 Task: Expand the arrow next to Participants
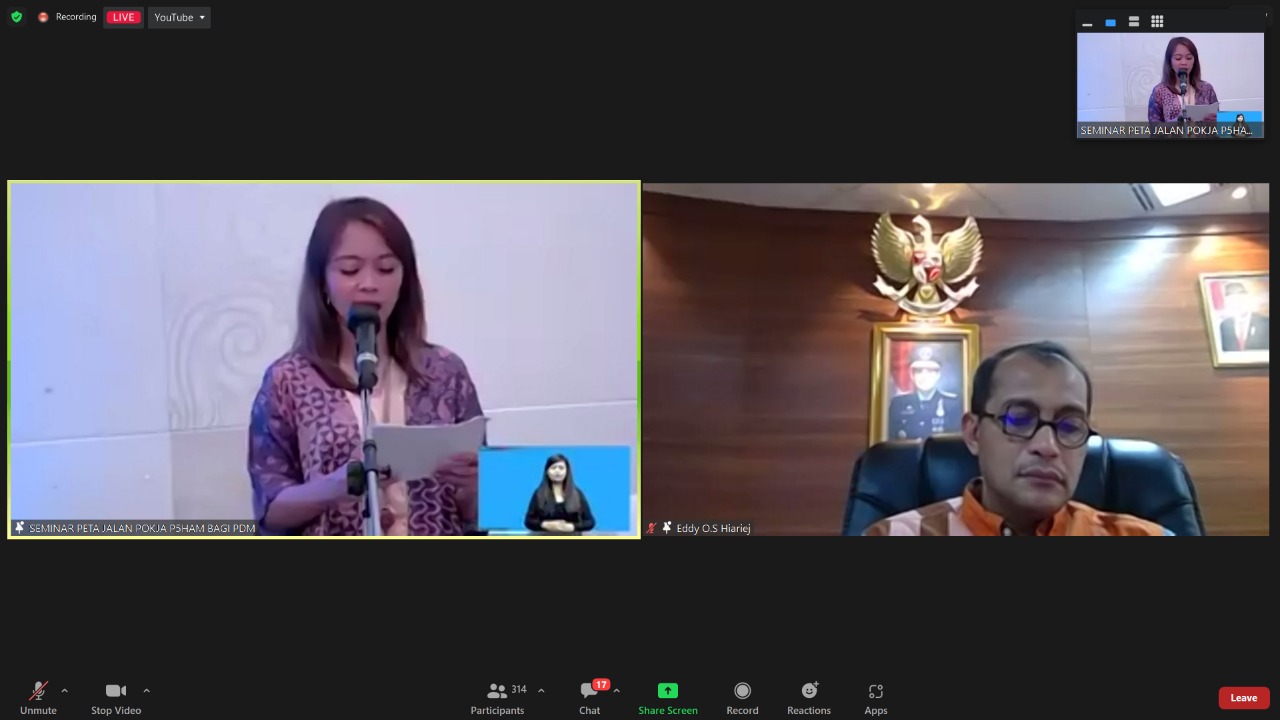tap(541, 690)
